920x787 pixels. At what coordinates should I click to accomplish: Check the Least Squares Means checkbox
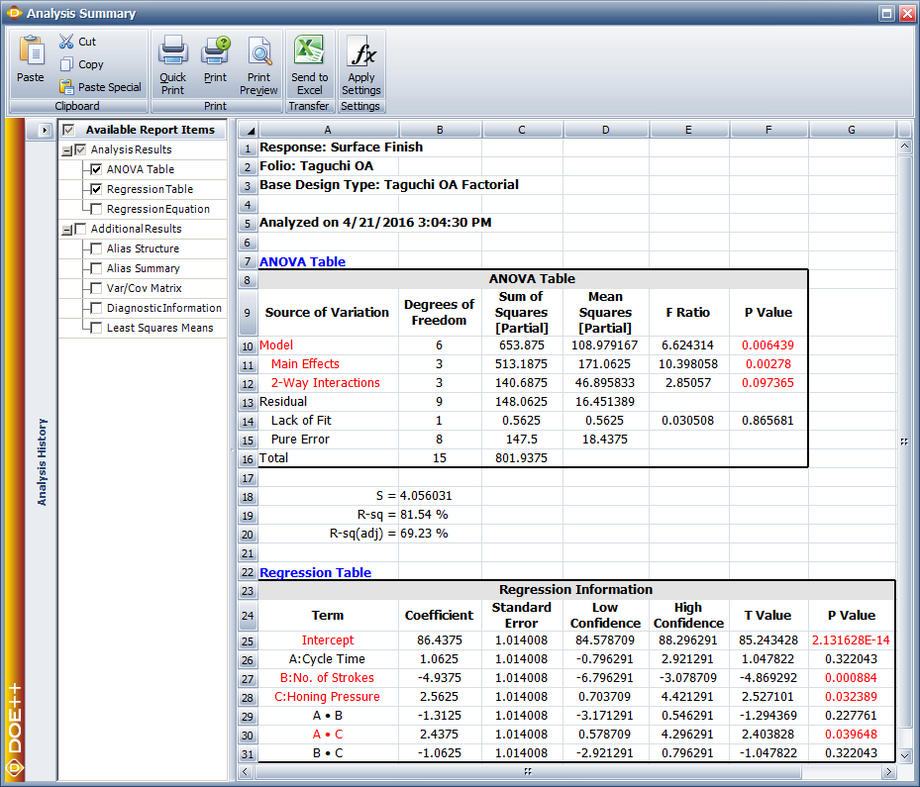click(96, 328)
